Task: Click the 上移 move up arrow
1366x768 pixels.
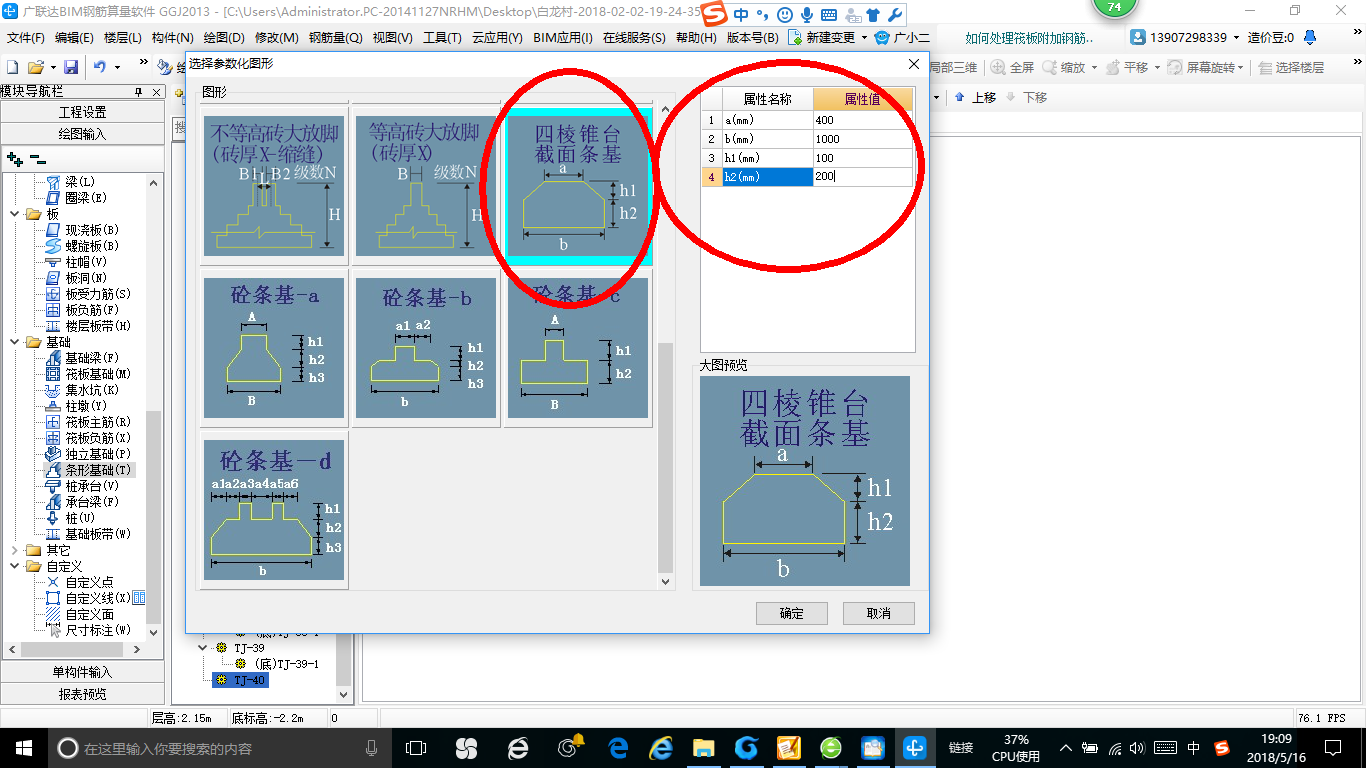Action: point(976,97)
